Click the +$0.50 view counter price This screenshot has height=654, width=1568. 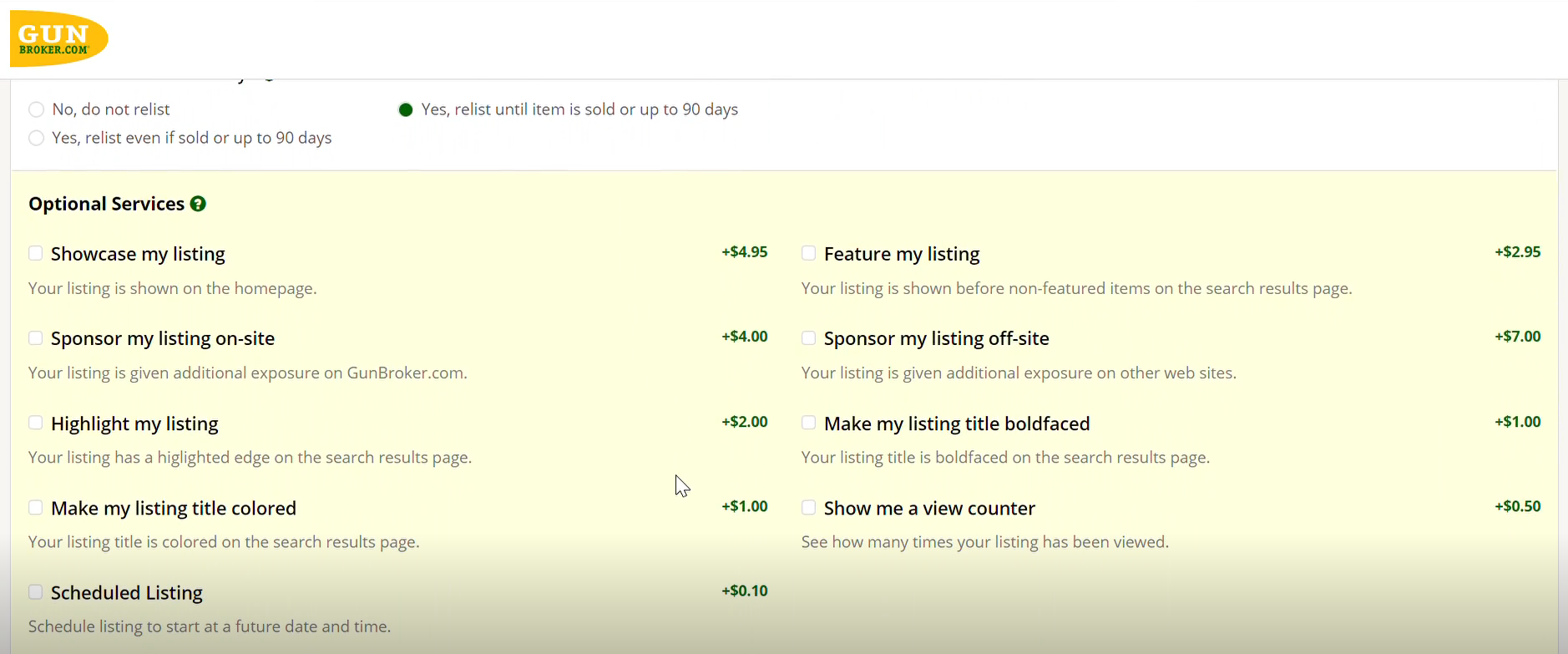pos(1517,505)
